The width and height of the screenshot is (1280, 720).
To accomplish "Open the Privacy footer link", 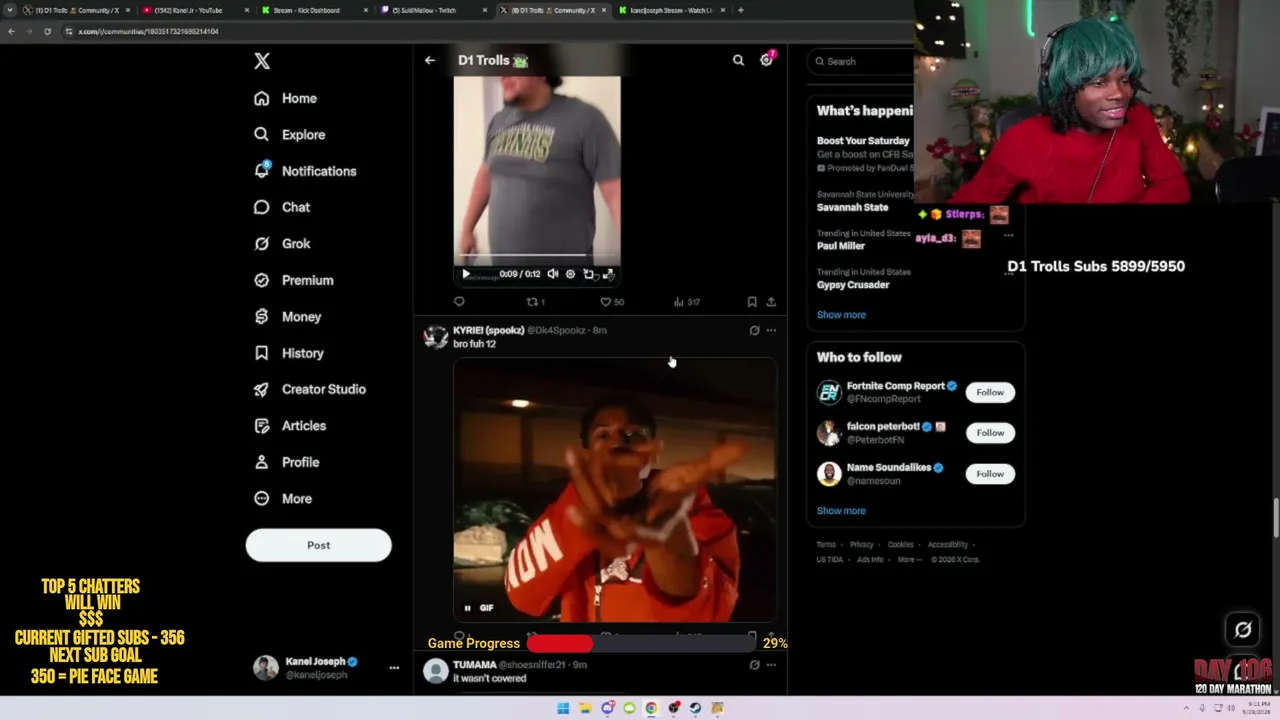I will pos(862,545).
